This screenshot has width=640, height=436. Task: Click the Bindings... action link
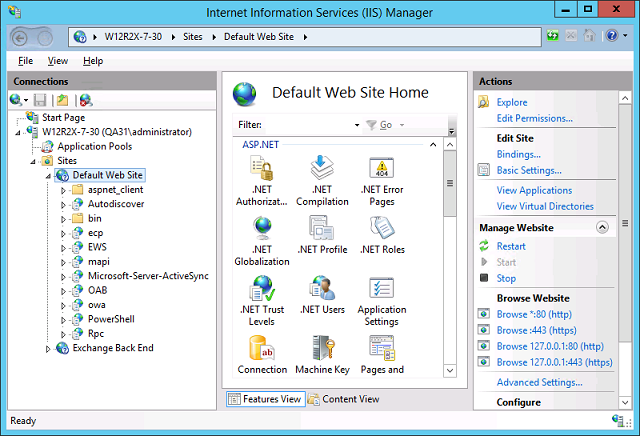click(518, 154)
